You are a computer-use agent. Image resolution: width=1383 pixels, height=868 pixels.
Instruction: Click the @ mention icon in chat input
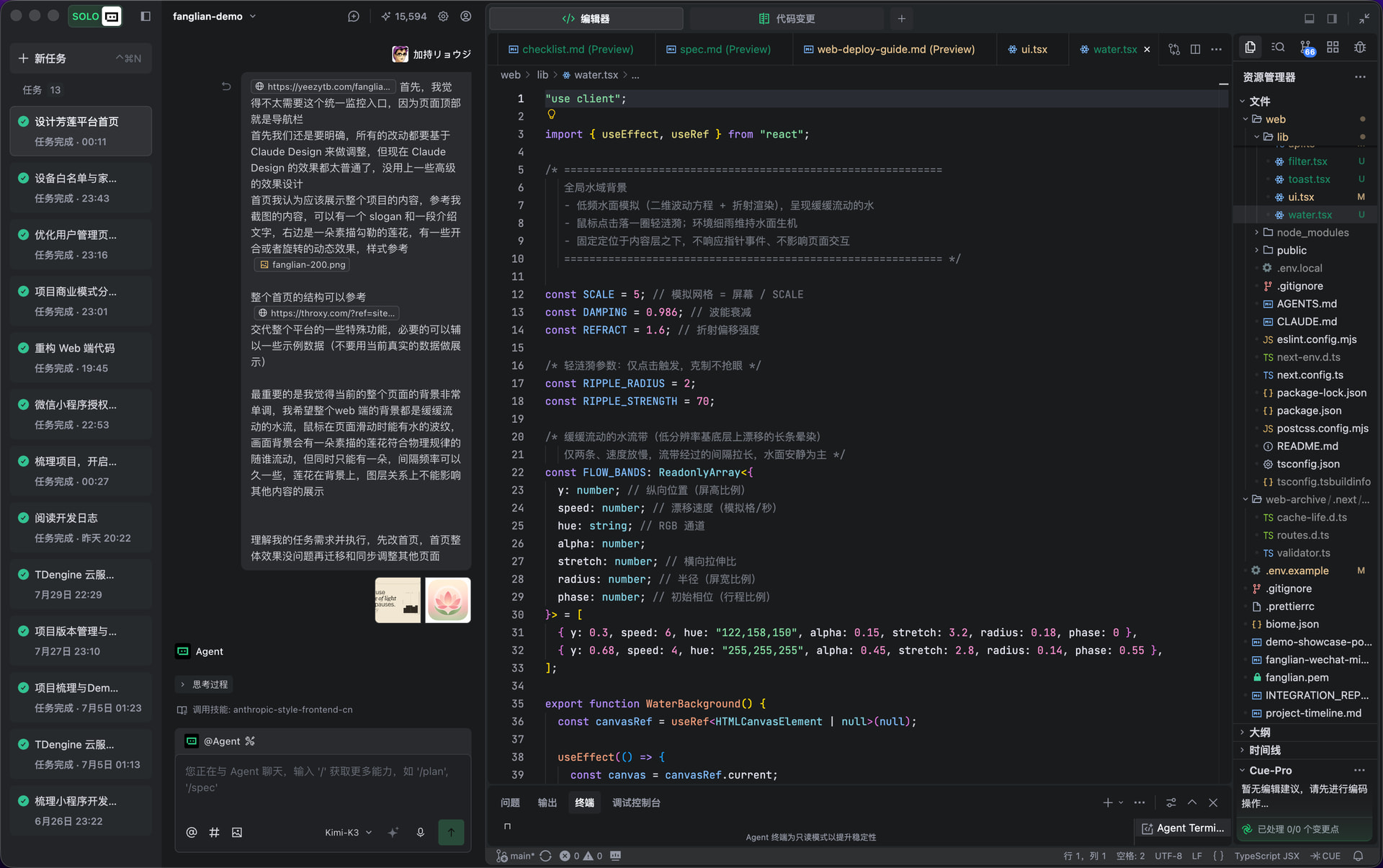[x=192, y=832]
